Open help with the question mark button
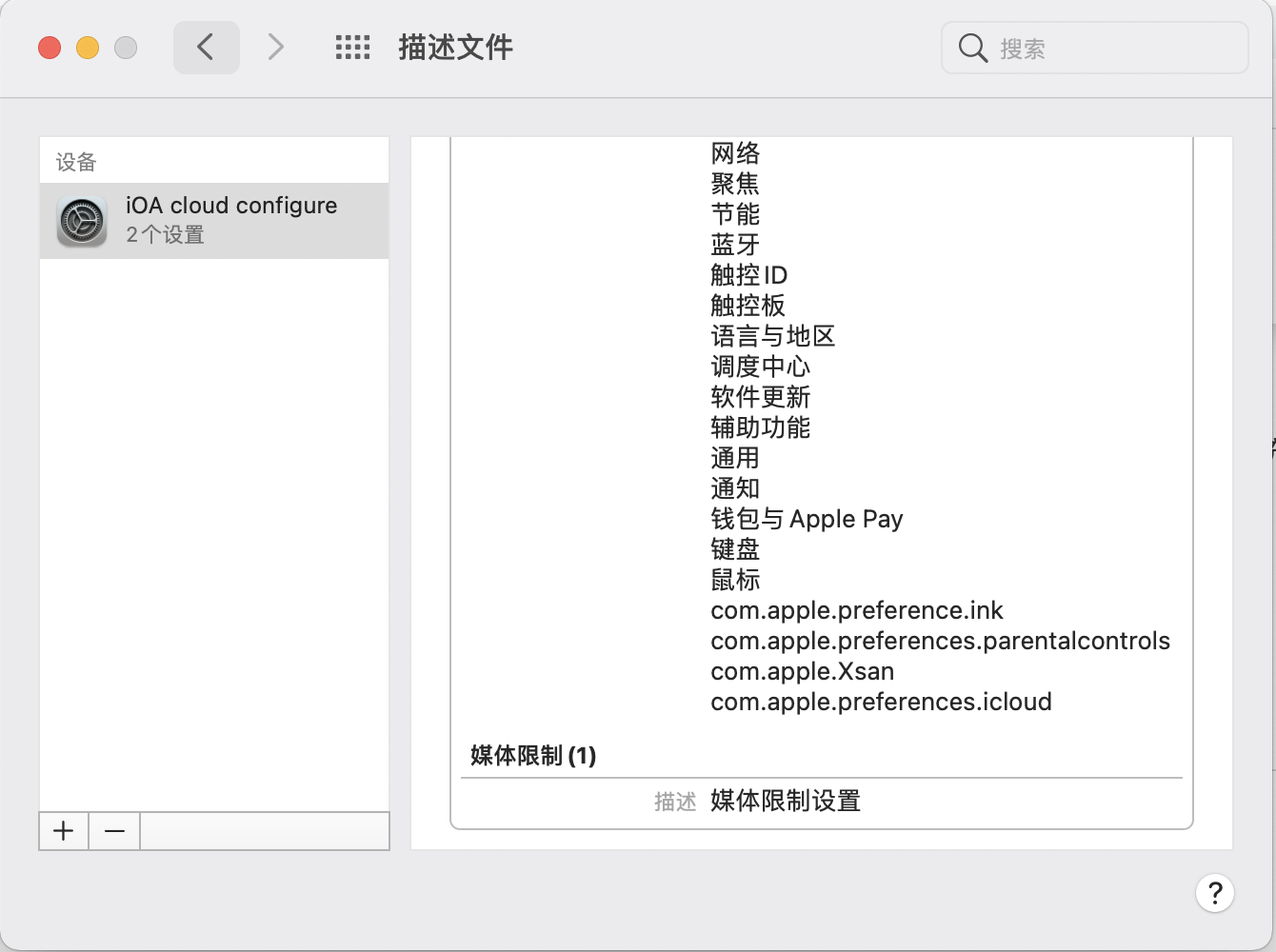 tap(1214, 893)
